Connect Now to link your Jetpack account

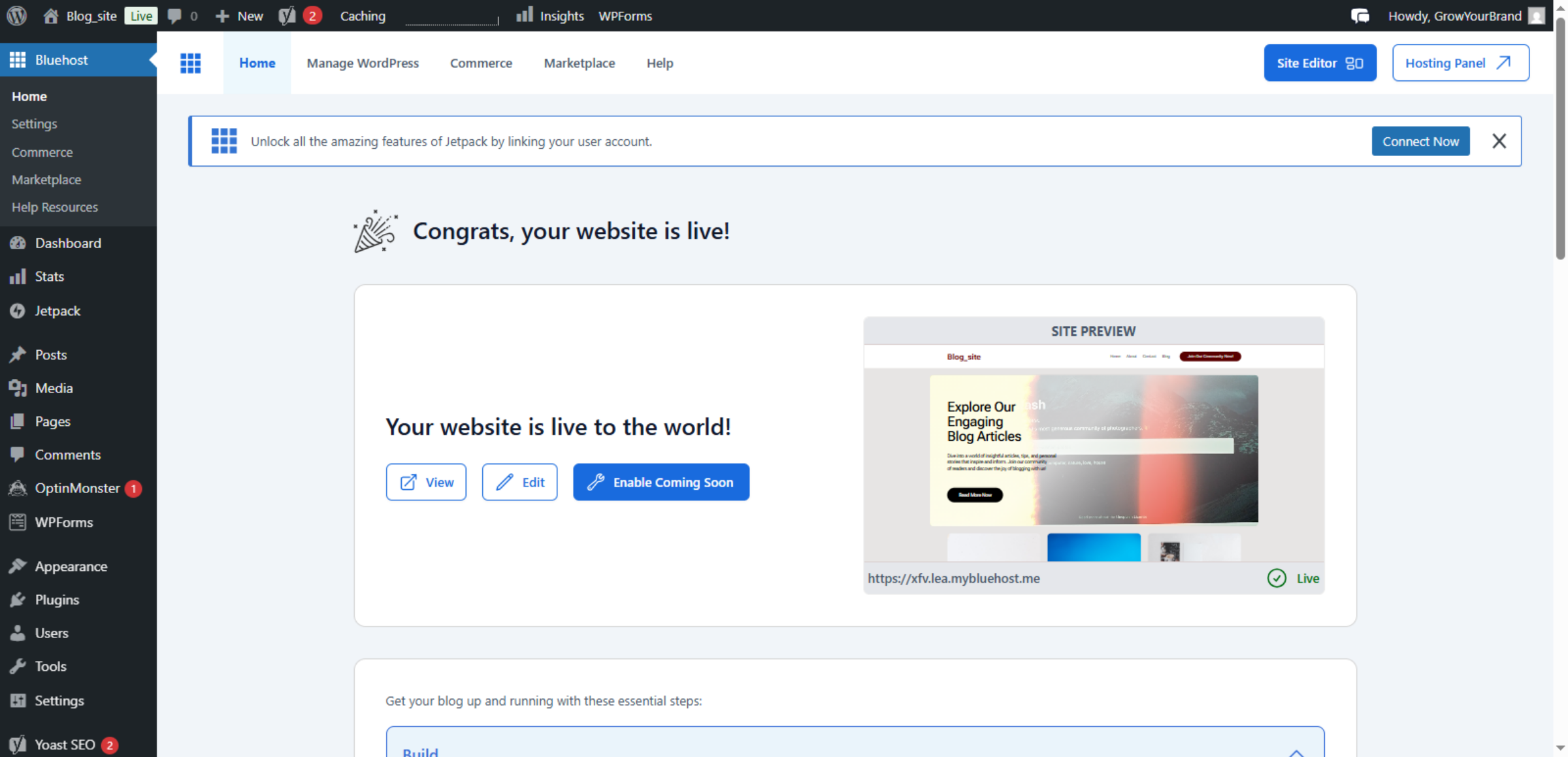1420,141
